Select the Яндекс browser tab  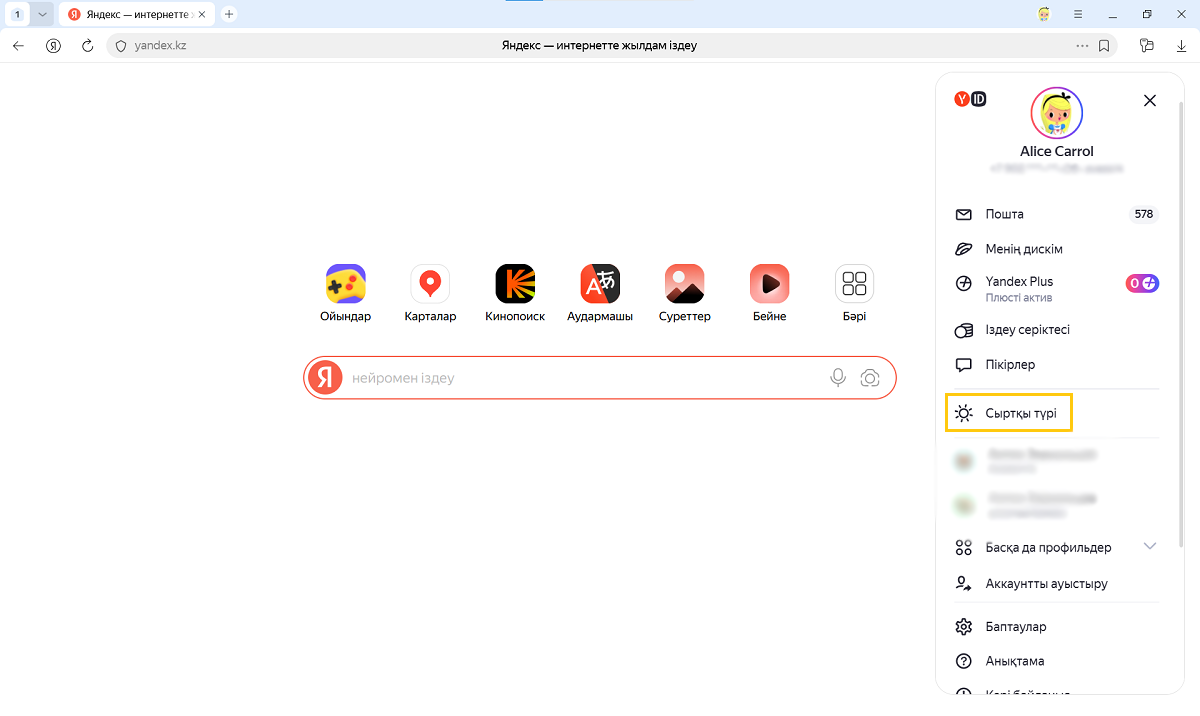click(x=137, y=14)
